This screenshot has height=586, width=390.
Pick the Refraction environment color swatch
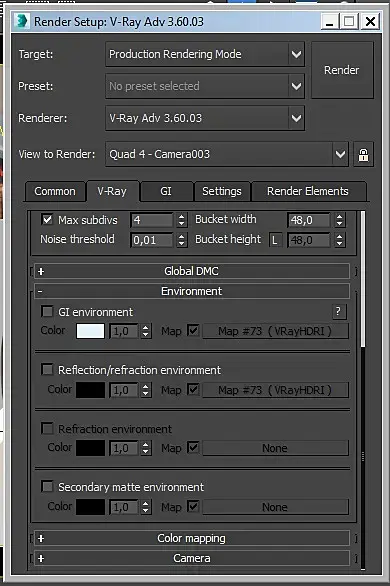click(x=90, y=448)
